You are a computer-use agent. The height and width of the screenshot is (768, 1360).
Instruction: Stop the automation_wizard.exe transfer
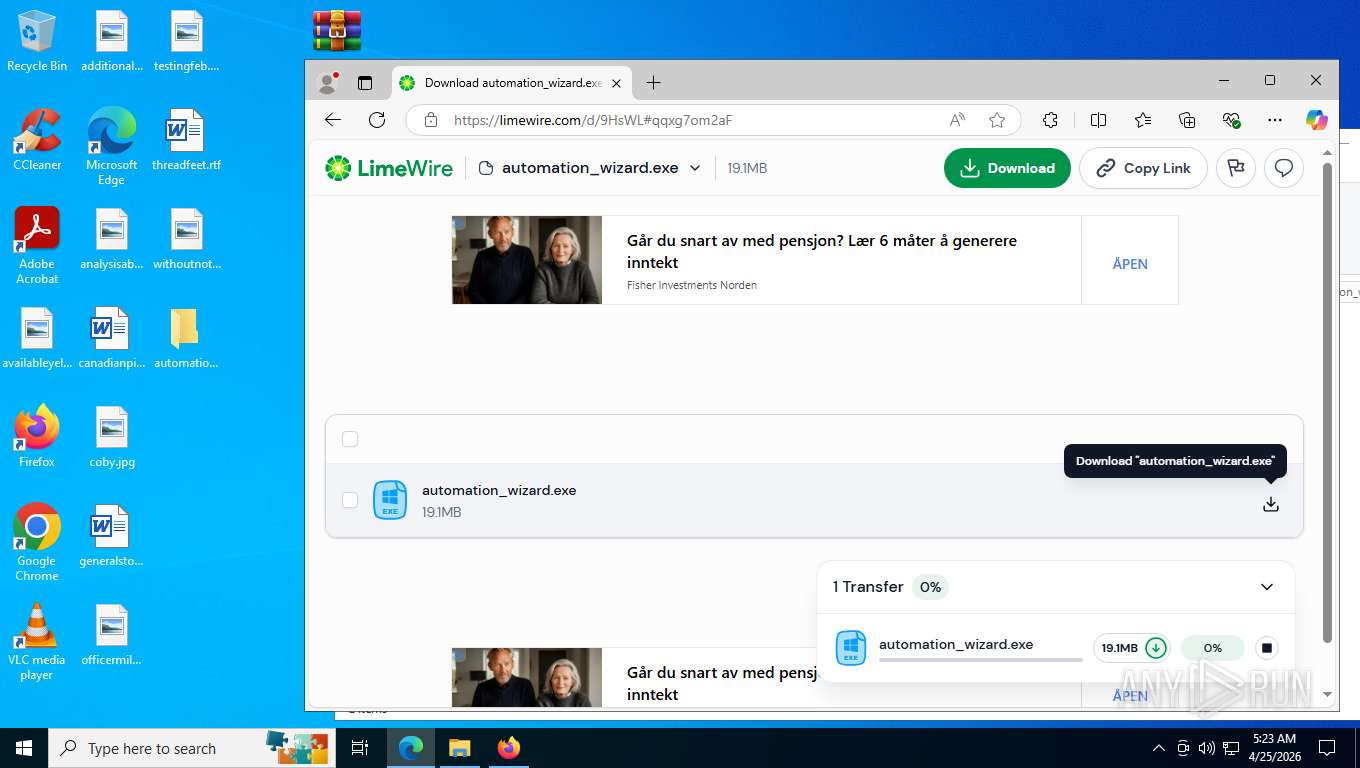[x=1267, y=648]
